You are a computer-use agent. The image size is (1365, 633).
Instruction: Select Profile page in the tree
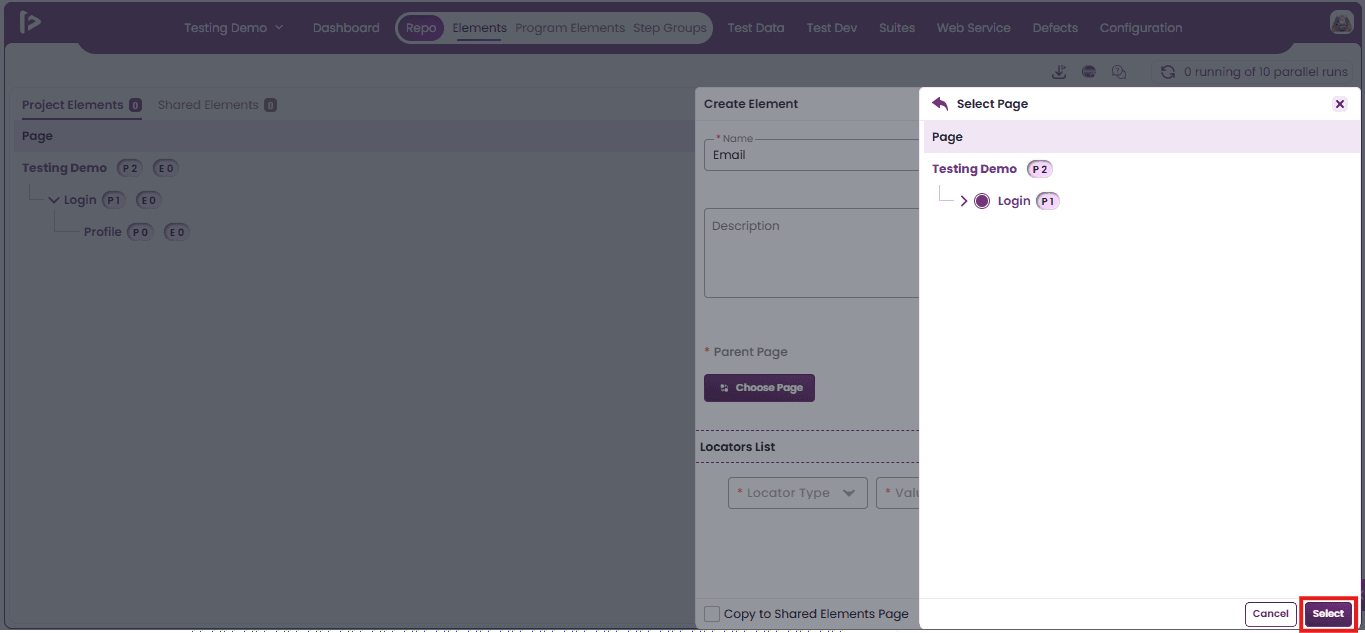[x=102, y=232]
